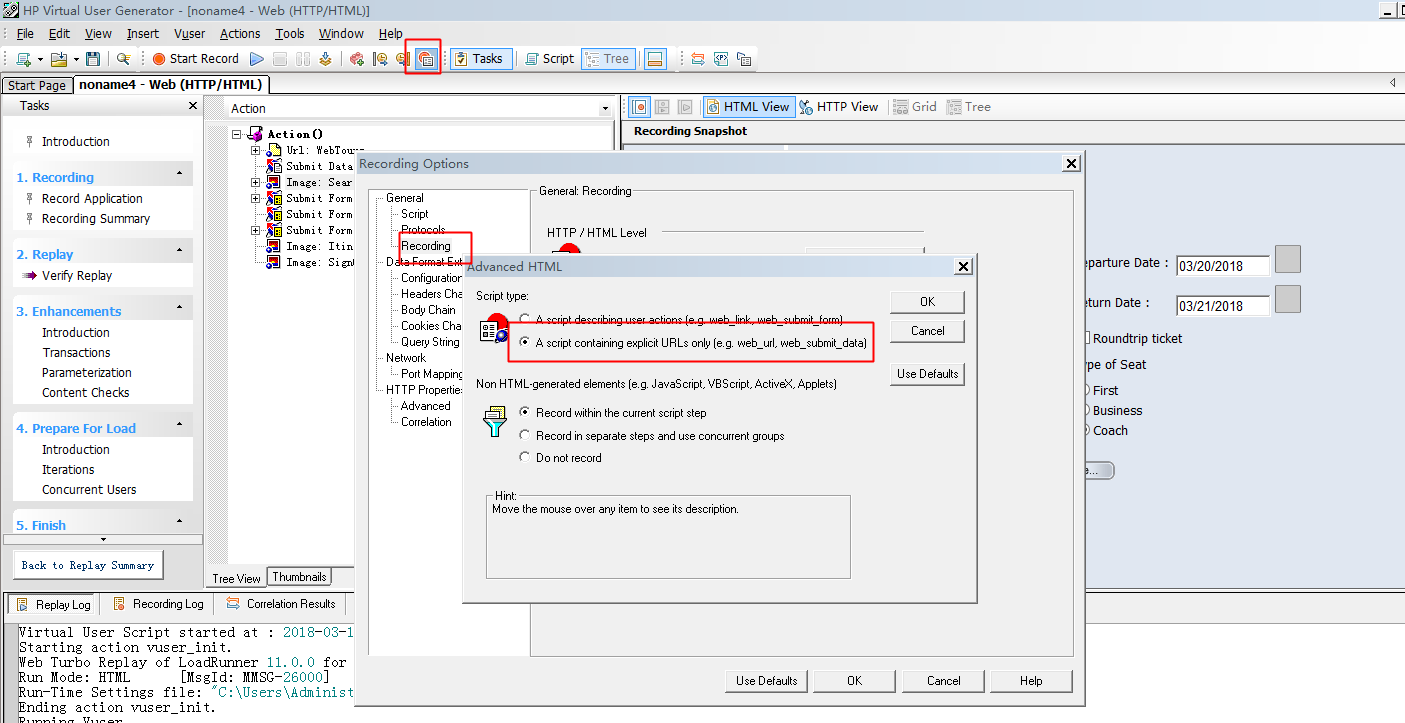Open the Tools menu
The width and height of the screenshot is (1405, 723).
click(290, 33)
